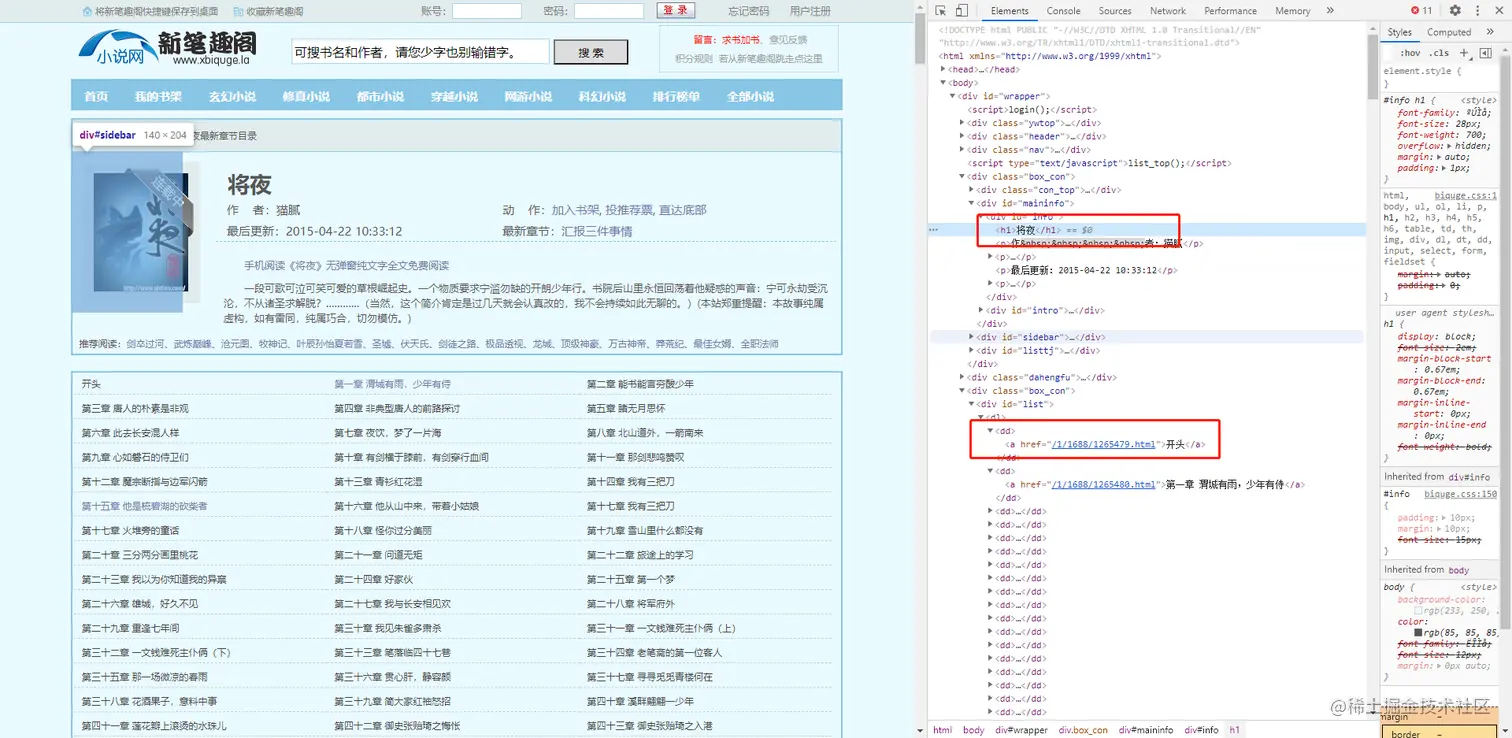This screenshot has width=1512, height=738.
Task: Click the 密码 password input field
Action: [x=609, y=11]
